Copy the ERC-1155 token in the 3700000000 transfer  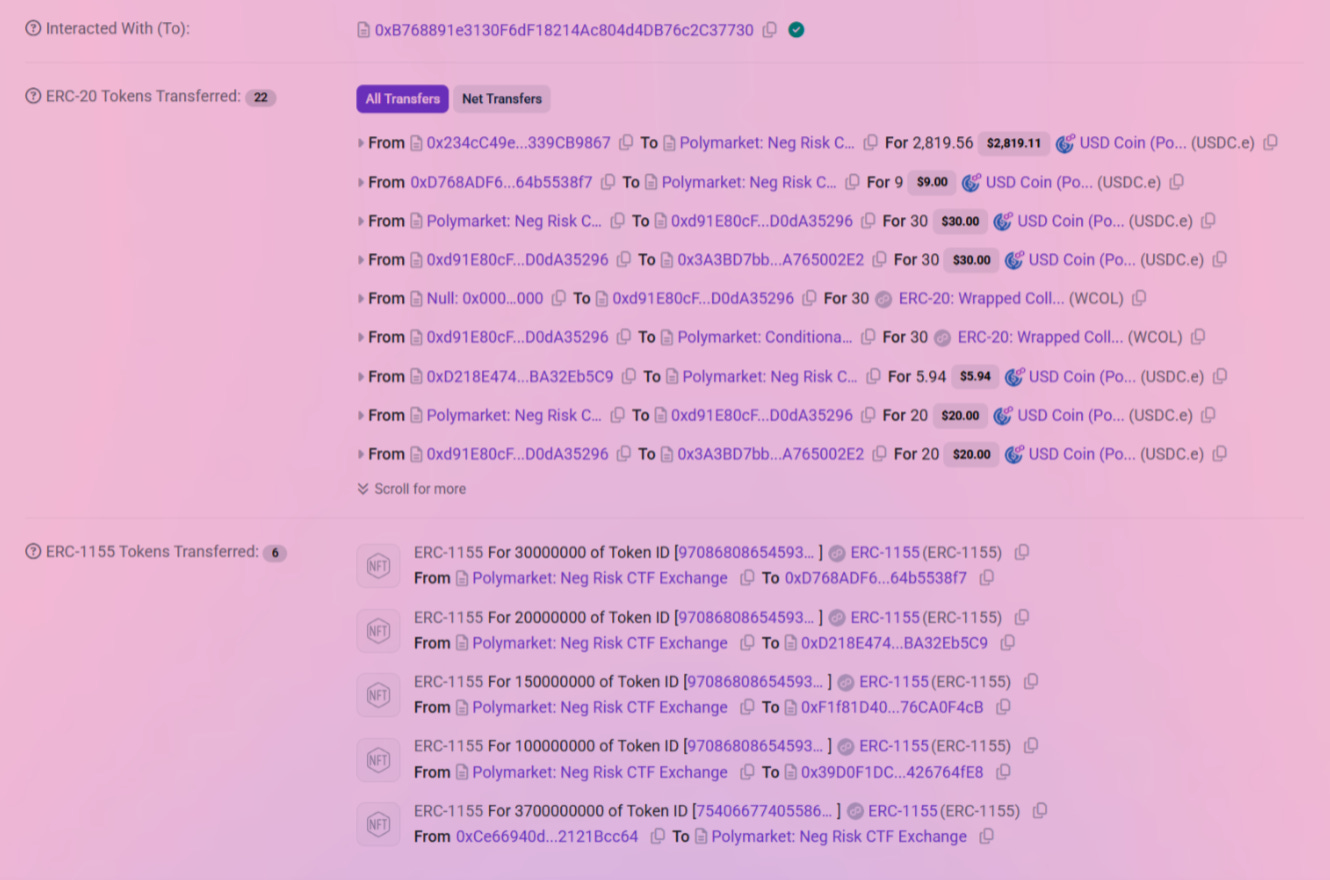tap(1040, 811)
